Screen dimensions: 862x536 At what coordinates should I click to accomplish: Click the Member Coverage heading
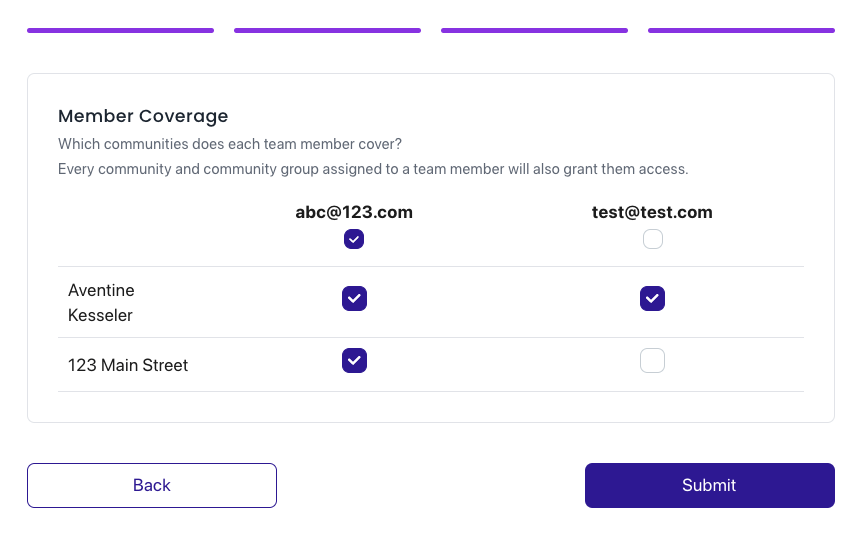(143, 116)
